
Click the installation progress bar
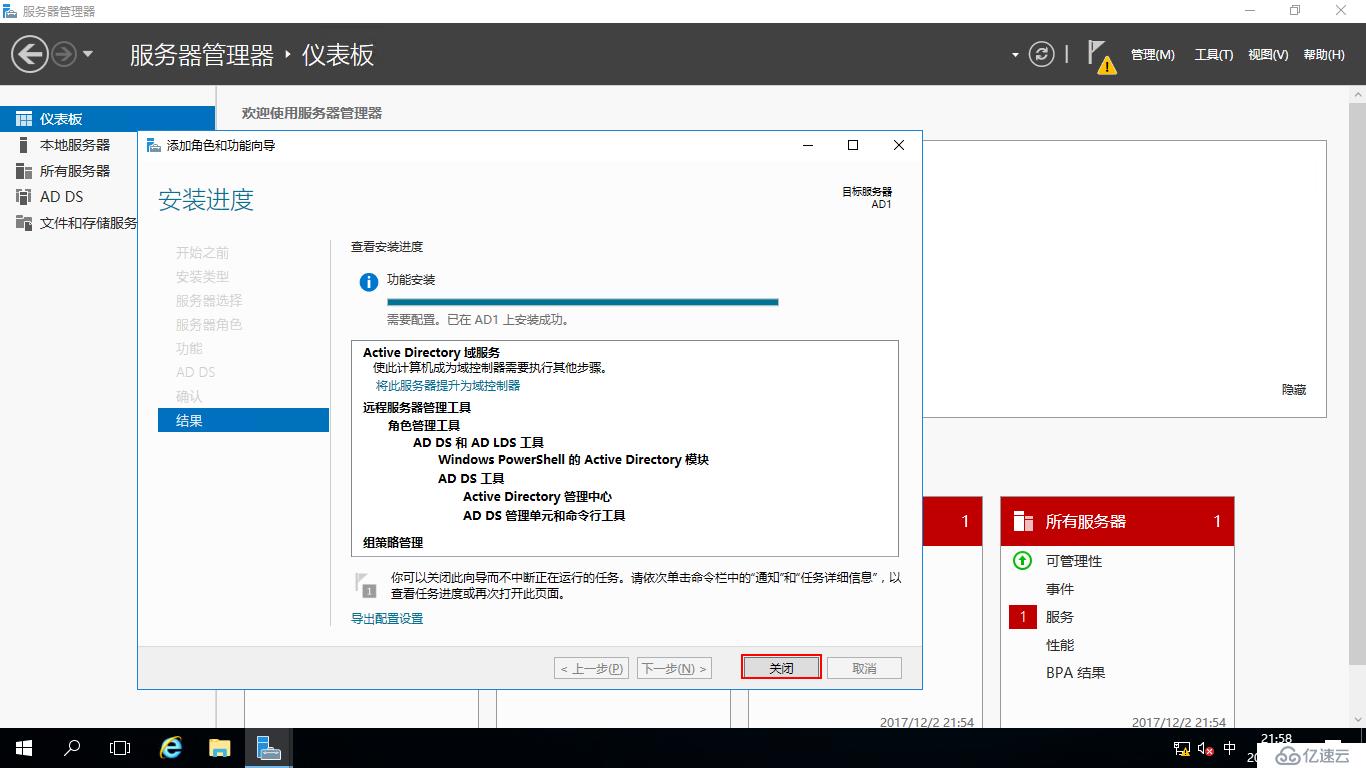pyautogui.click(x=582, y=302)
